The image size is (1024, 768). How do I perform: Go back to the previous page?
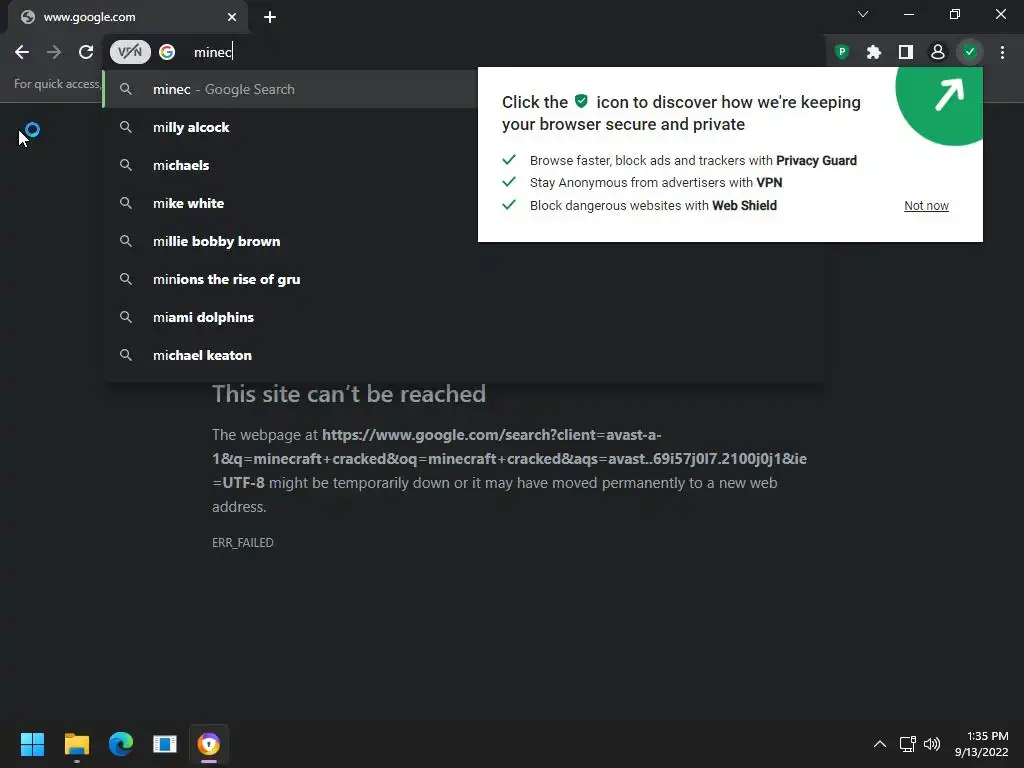(x=22, y=52)
